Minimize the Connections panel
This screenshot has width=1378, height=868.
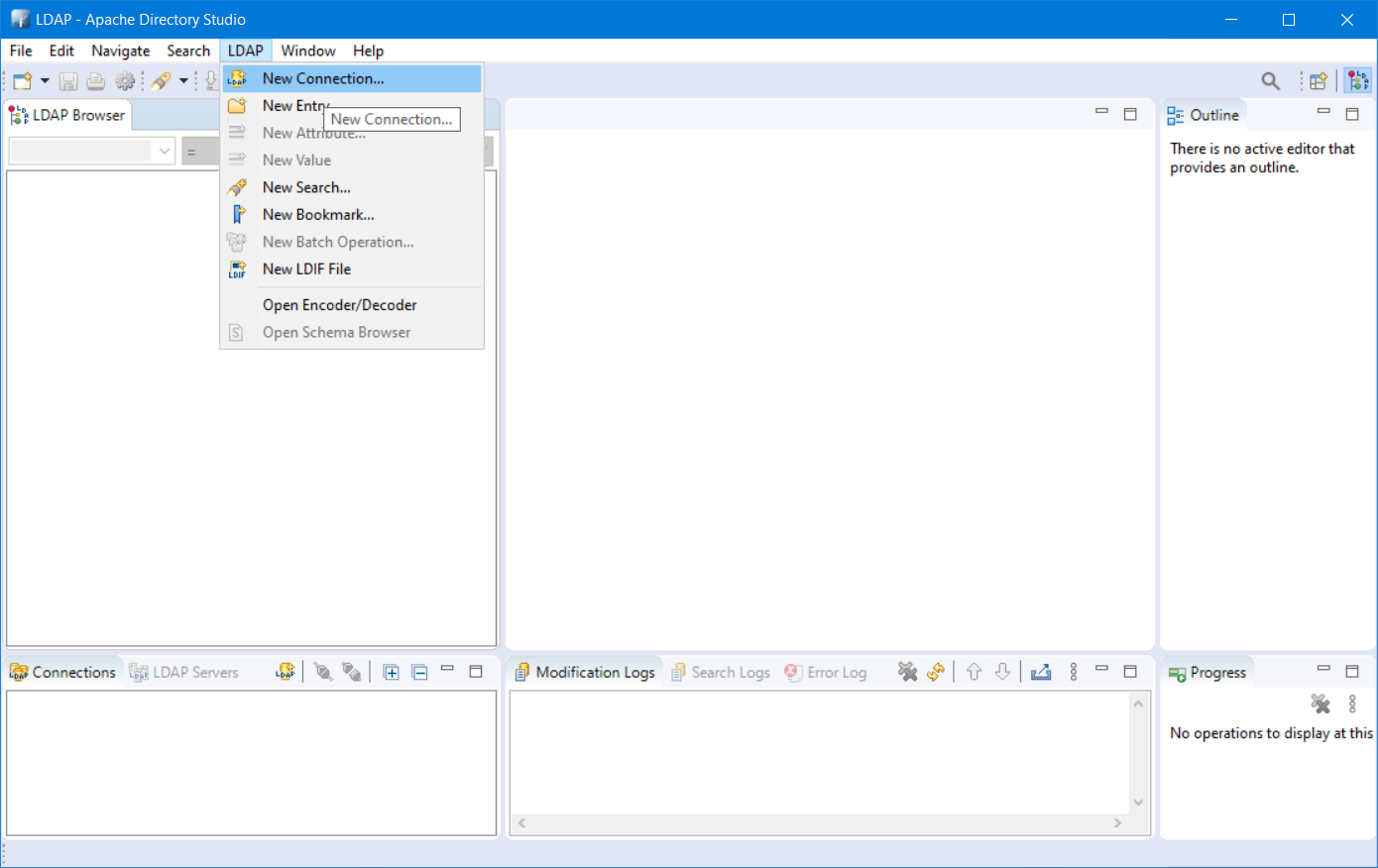pos(448,670)
